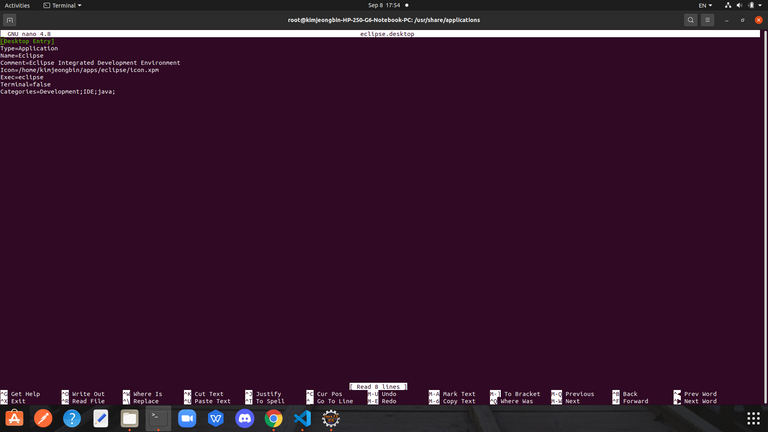Click the [Desktop Entry] header line
Image resolution: width=768 pixels, height=432 pixels.
click(x=27, y=41)
